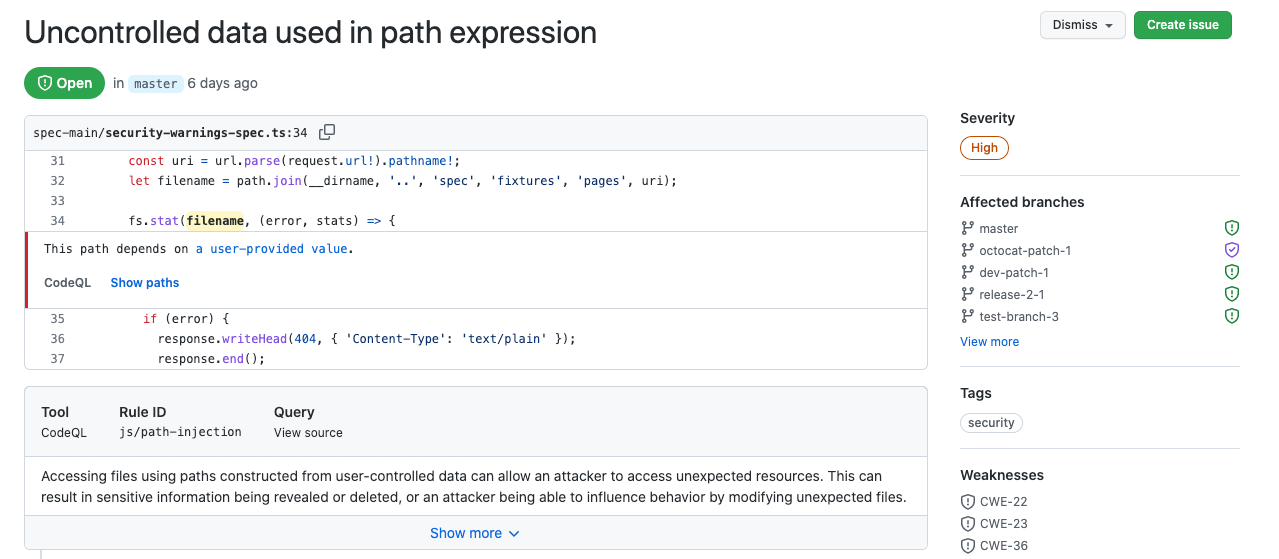
Task: Click Show paths under the CodeQL alert
Action: (145, 283)
